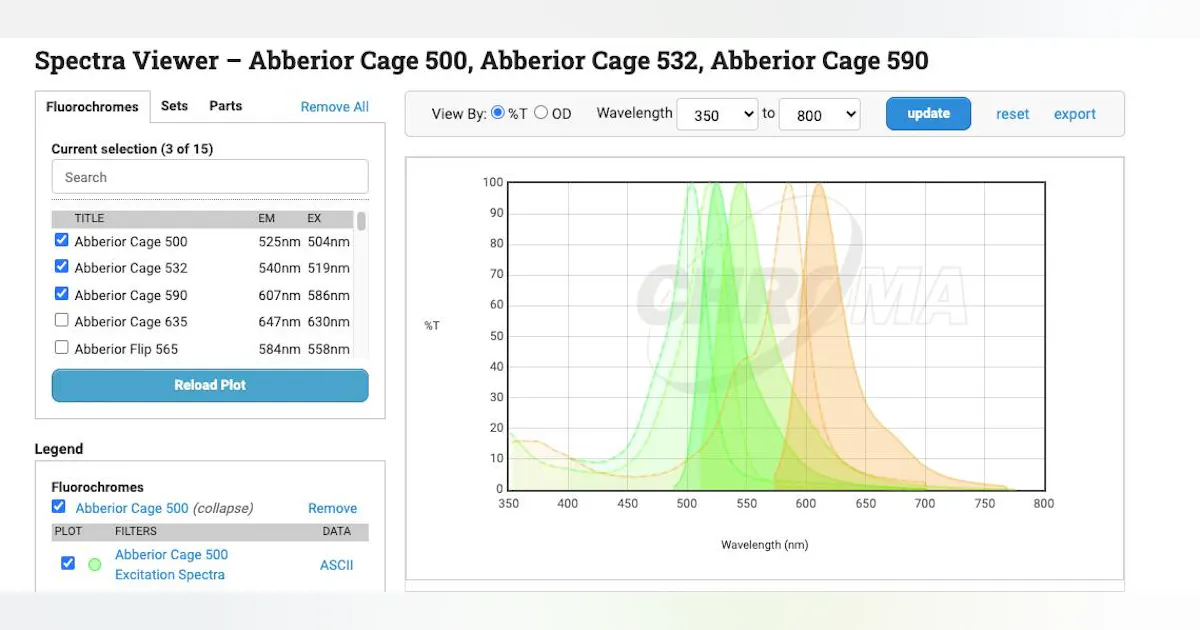1200x630 pixels.
Task: Uncheck Abberior Cage 500 in the list
Action: click(x=61, y=239)
